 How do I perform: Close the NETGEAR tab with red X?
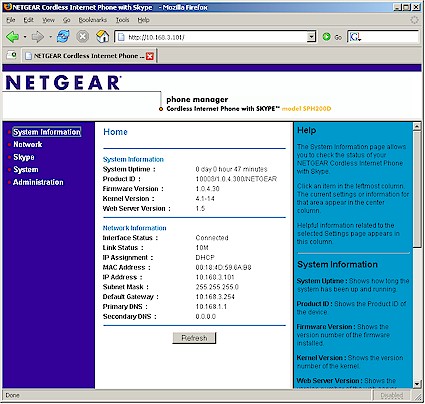click(150, 56)
